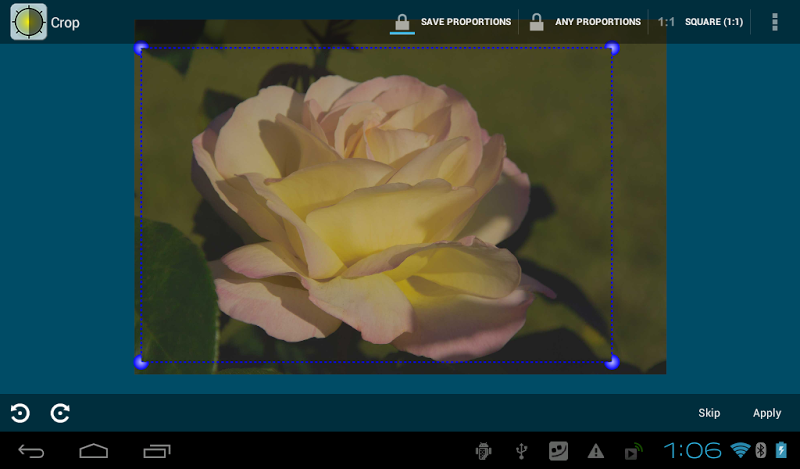
Task: Tap the battery charging icon
Action: click(781, 450)
